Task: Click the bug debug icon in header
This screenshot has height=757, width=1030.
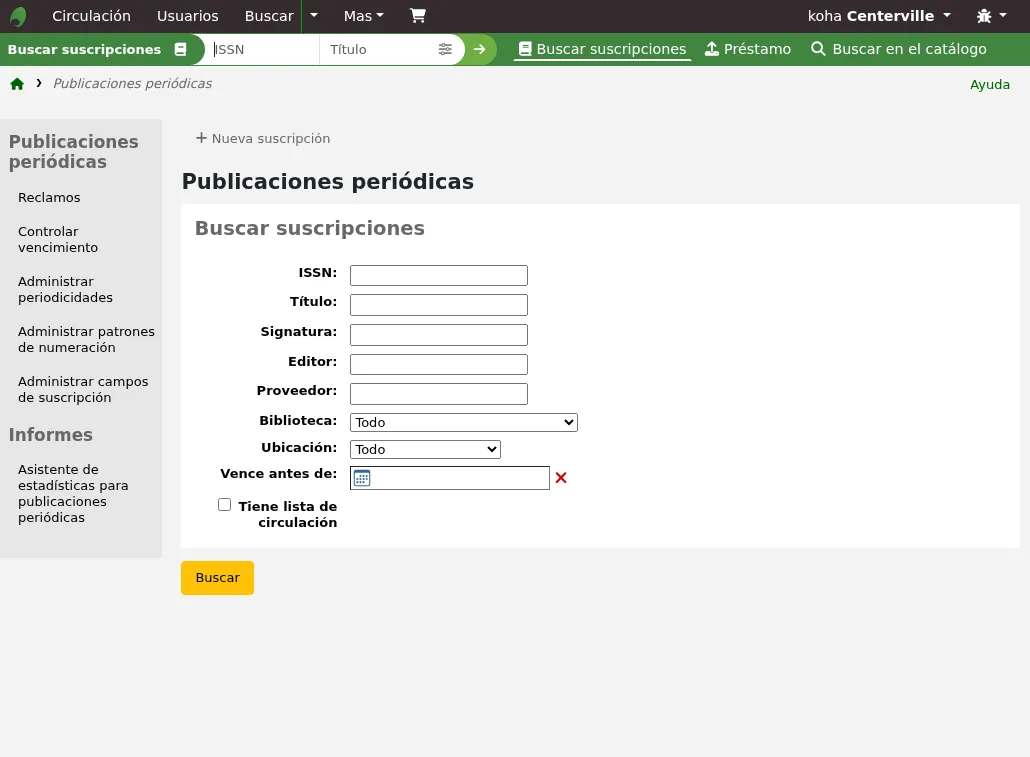Action: point(984,16)
